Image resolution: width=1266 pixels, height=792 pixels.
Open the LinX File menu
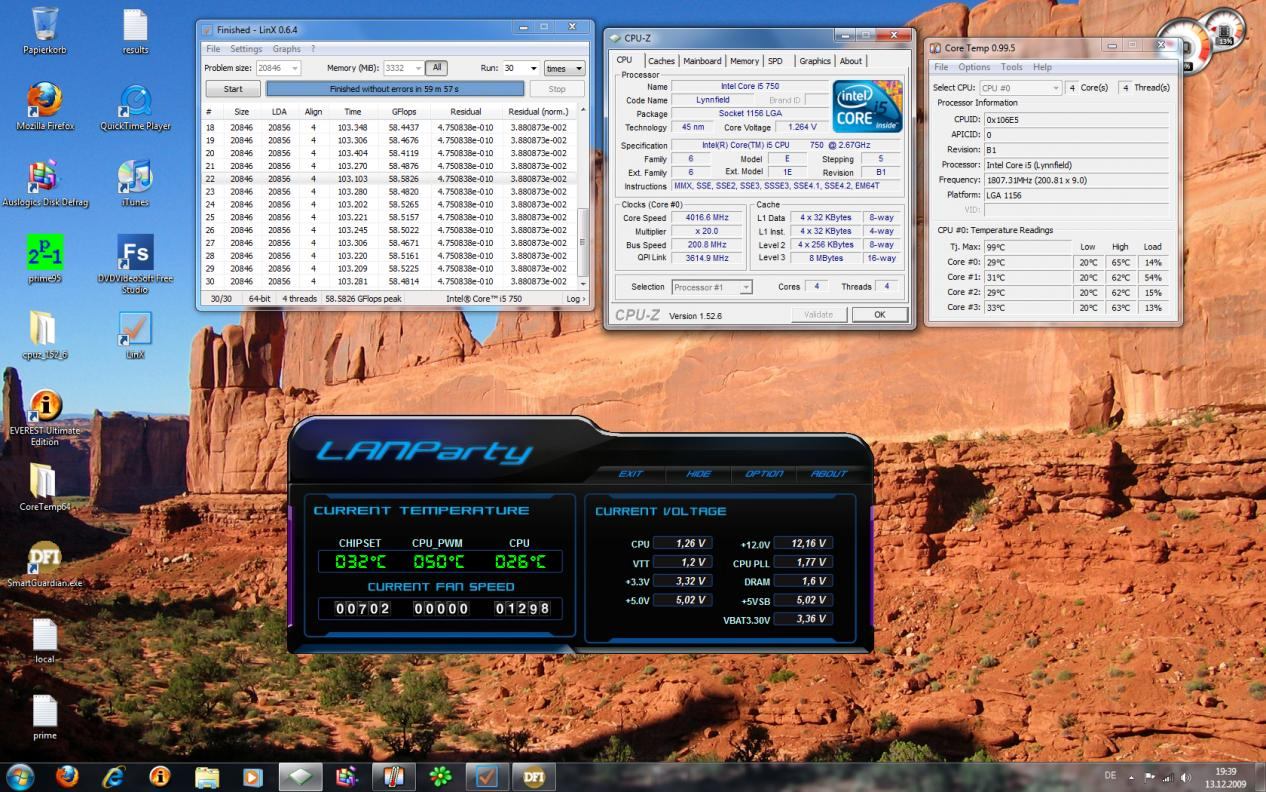(213, 49)
